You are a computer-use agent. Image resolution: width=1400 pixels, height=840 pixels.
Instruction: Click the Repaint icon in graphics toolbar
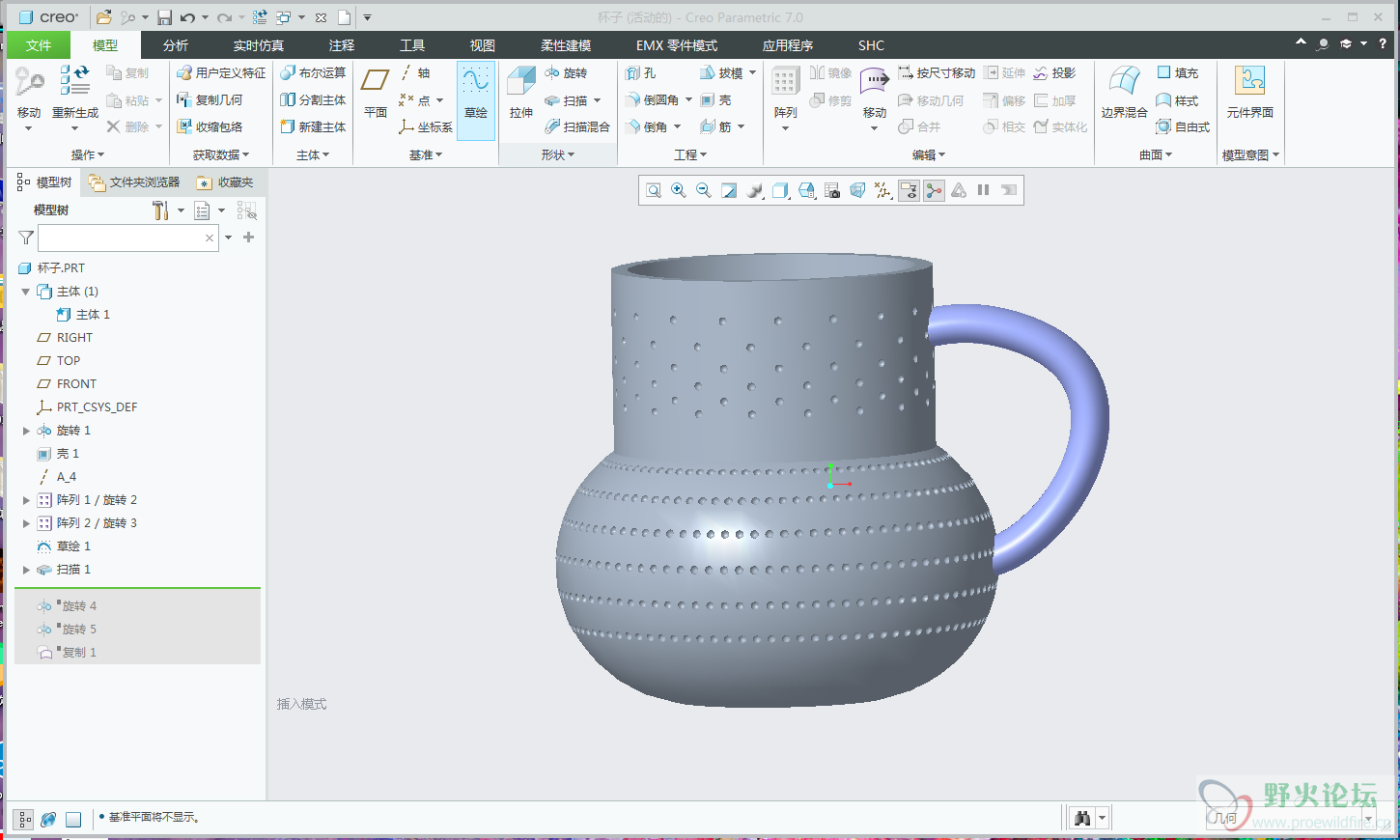(x=729, y=191)
